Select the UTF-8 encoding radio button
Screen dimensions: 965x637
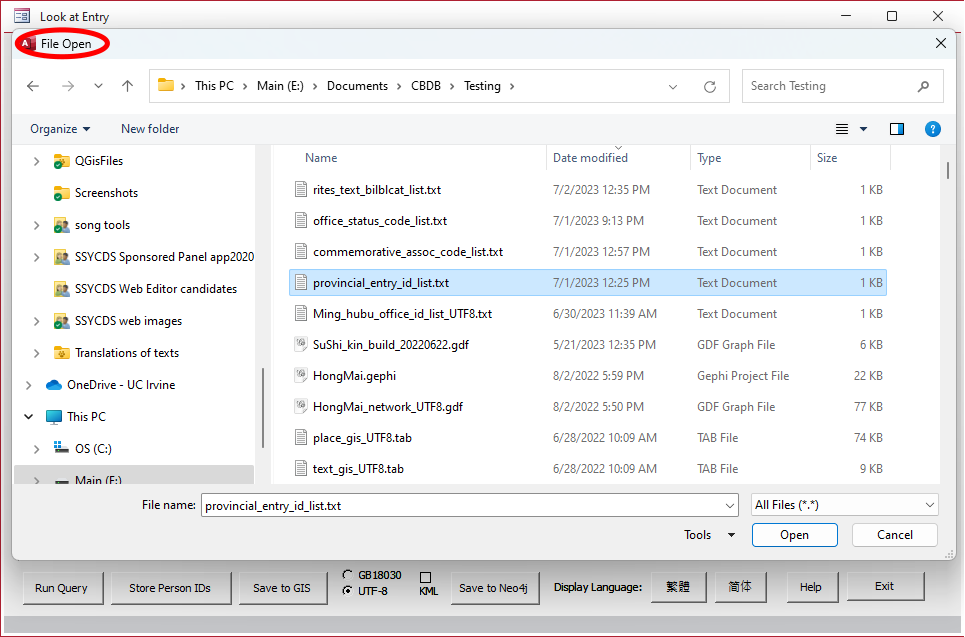[x=347, y=591]
